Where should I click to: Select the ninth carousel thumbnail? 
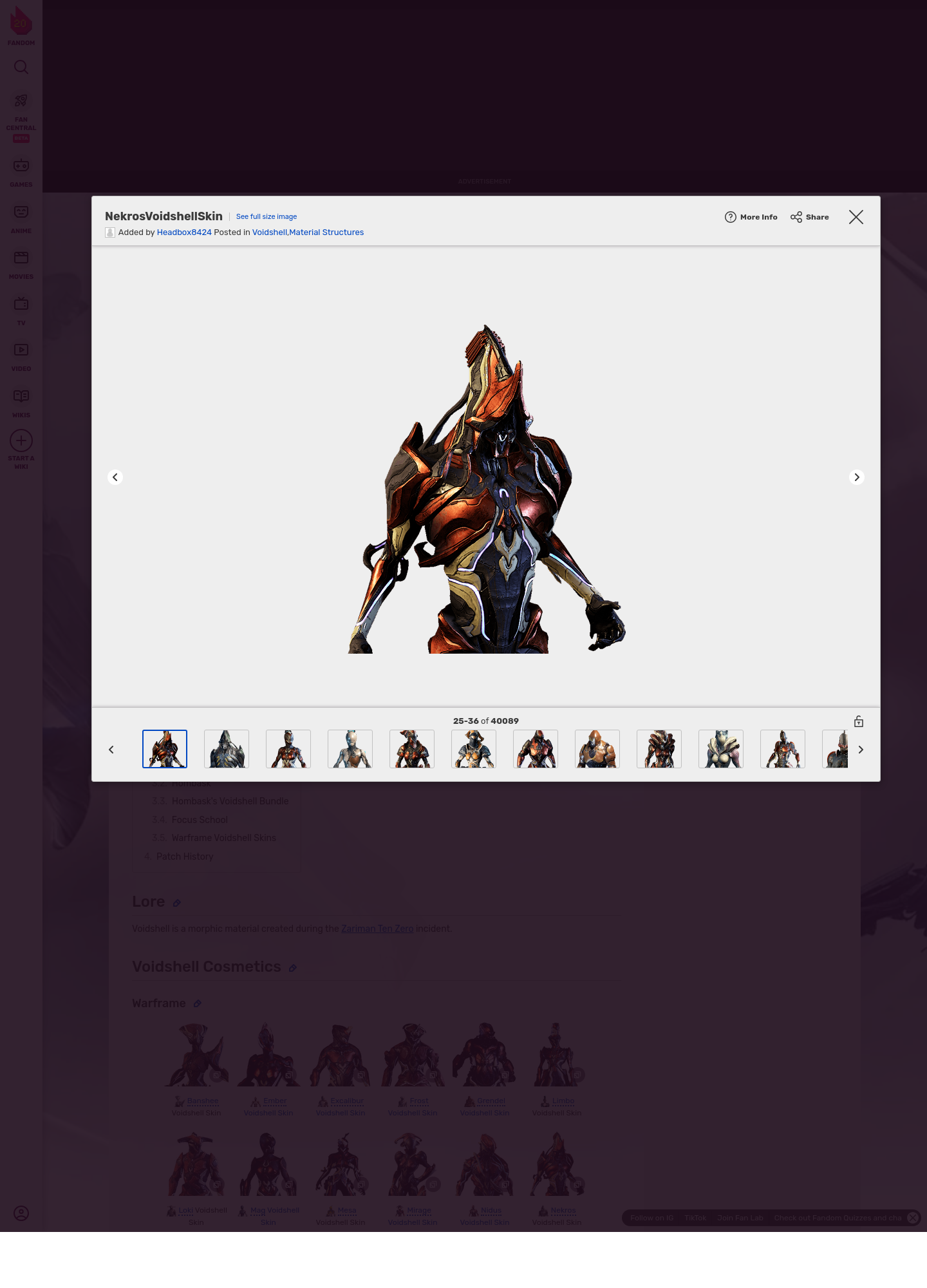tap(659, 749)
